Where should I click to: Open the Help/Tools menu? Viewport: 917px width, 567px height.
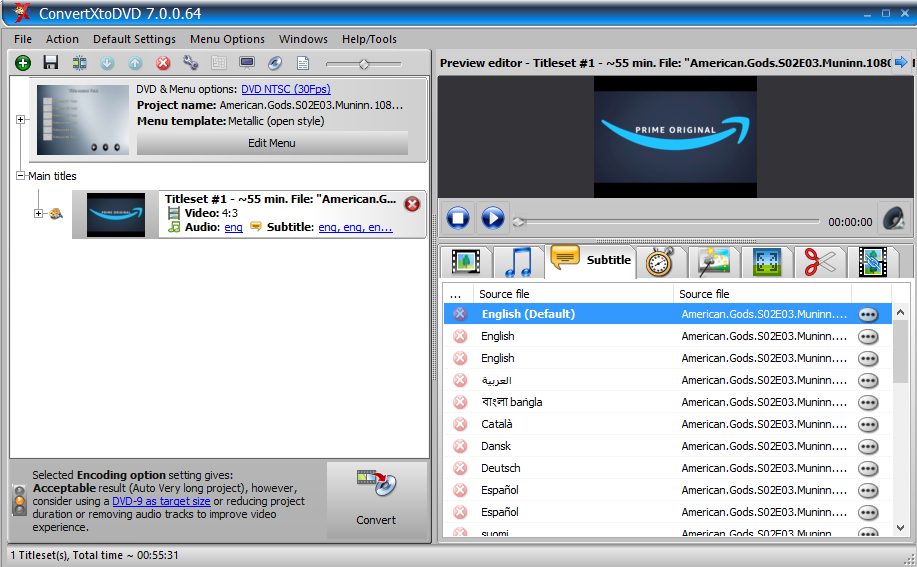click(369, 39)
